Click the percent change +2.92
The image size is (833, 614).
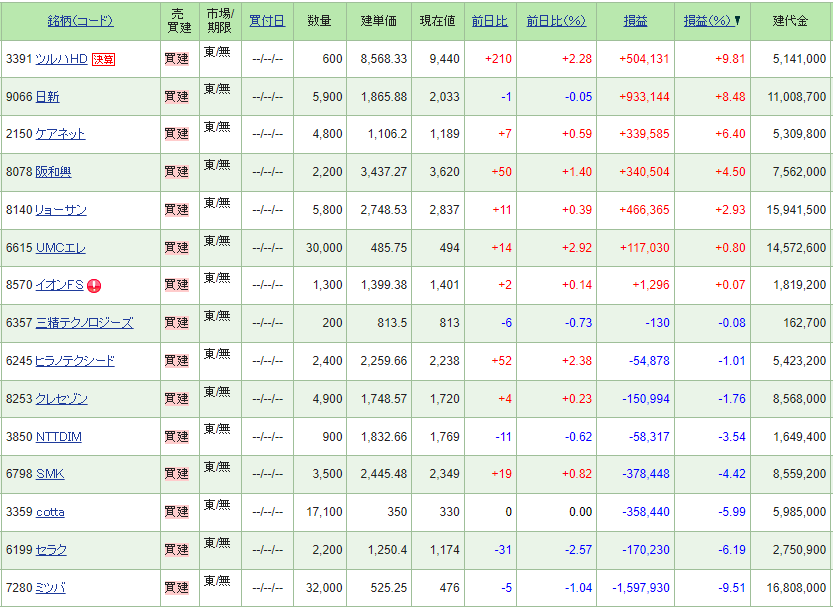pos(577,248)
